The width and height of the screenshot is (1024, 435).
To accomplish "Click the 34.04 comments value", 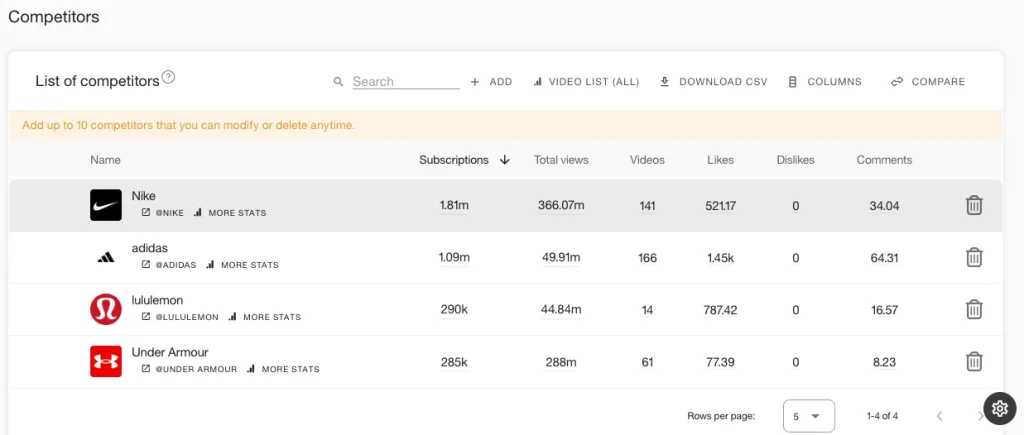I will point(884,206).
